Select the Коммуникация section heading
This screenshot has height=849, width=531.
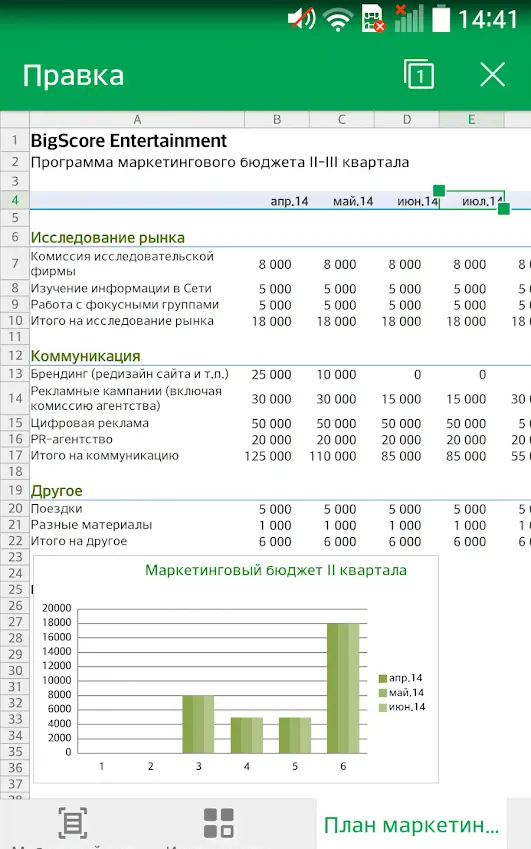coord(86,356)
